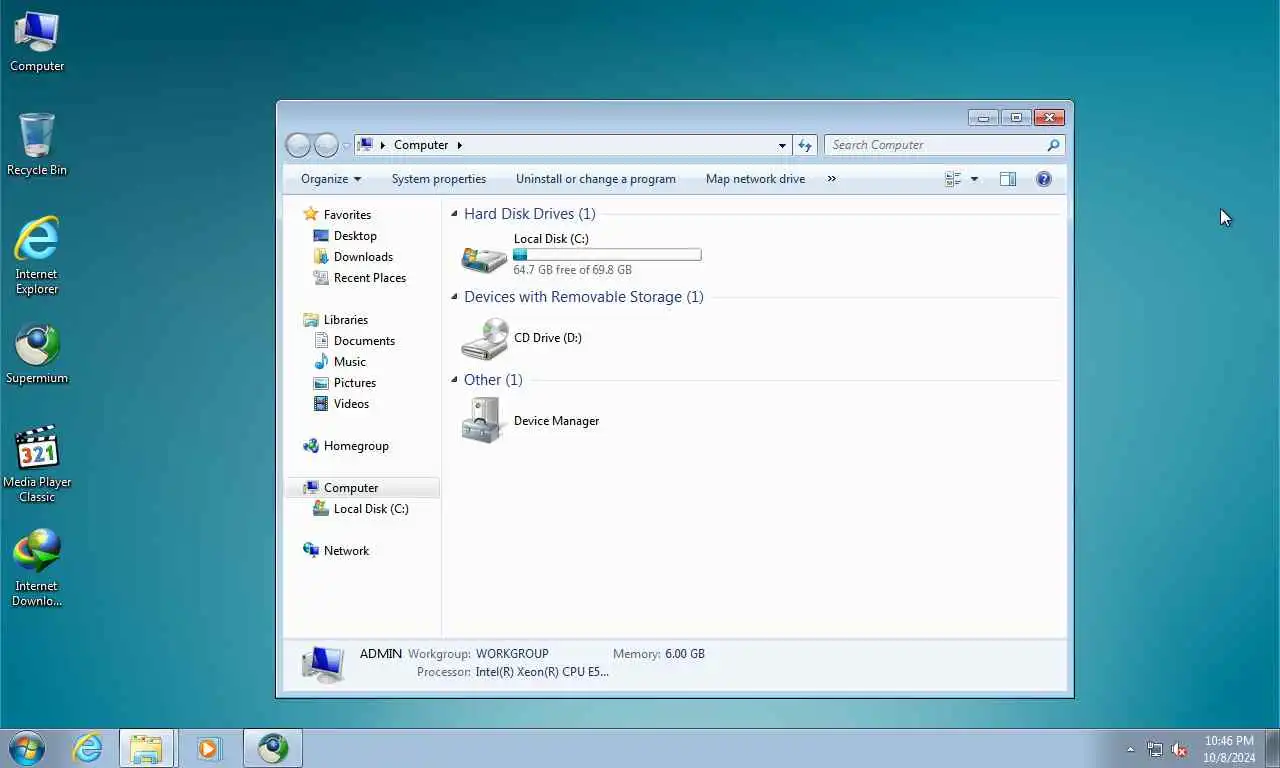Open the Organize dropdown menu
1280x768 pixels.
click(x=331, y=179)
